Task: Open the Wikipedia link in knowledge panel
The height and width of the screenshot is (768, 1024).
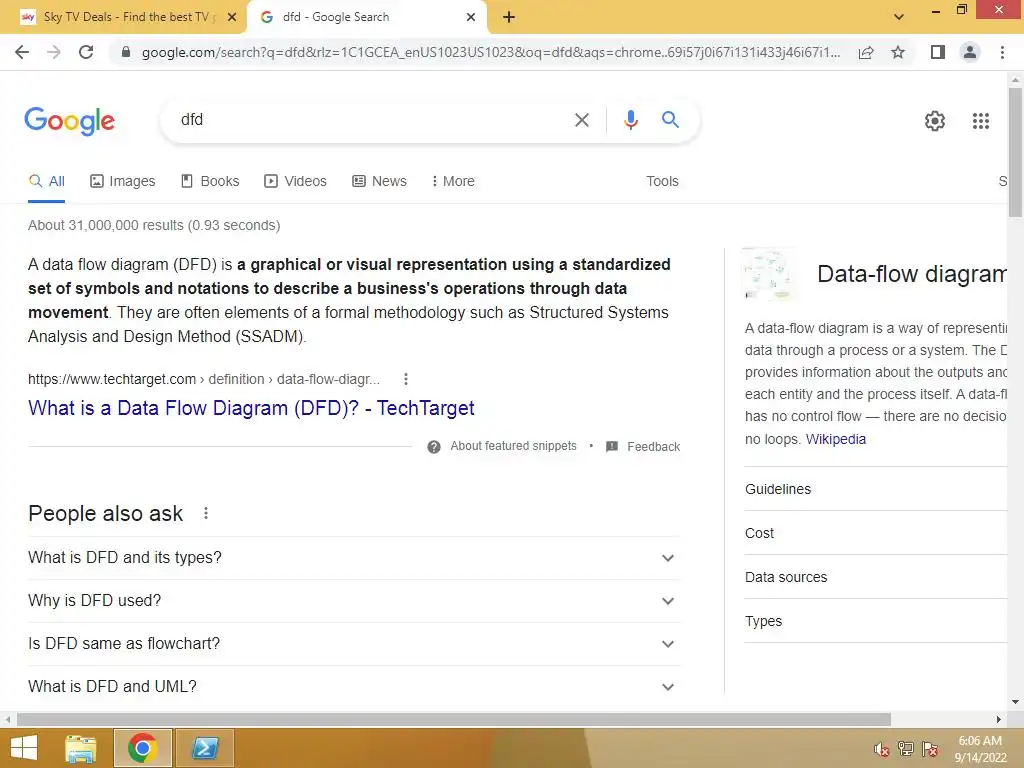Action: tap(835, 440)
